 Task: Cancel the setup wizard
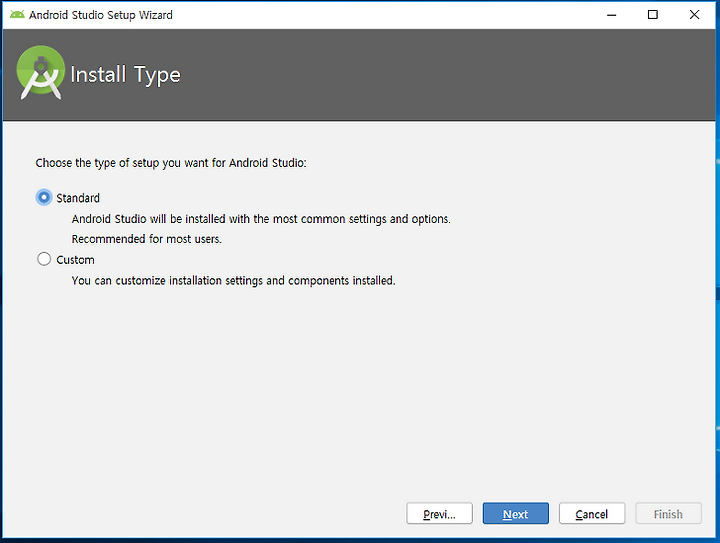tap(592, 514)
